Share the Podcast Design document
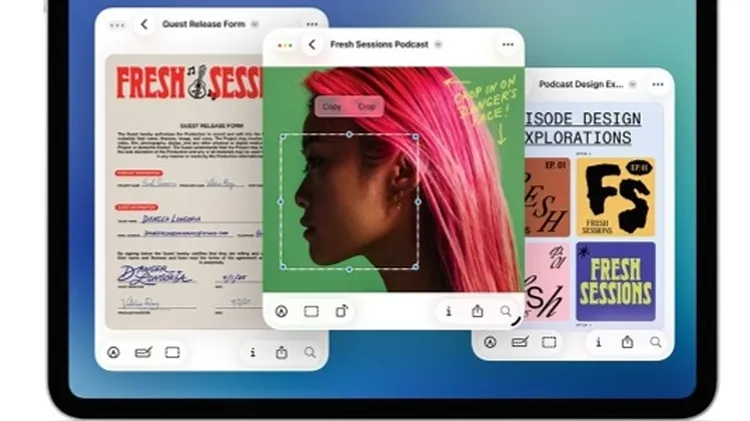Viewport: 750px width, 421px height. coord(628,342)
